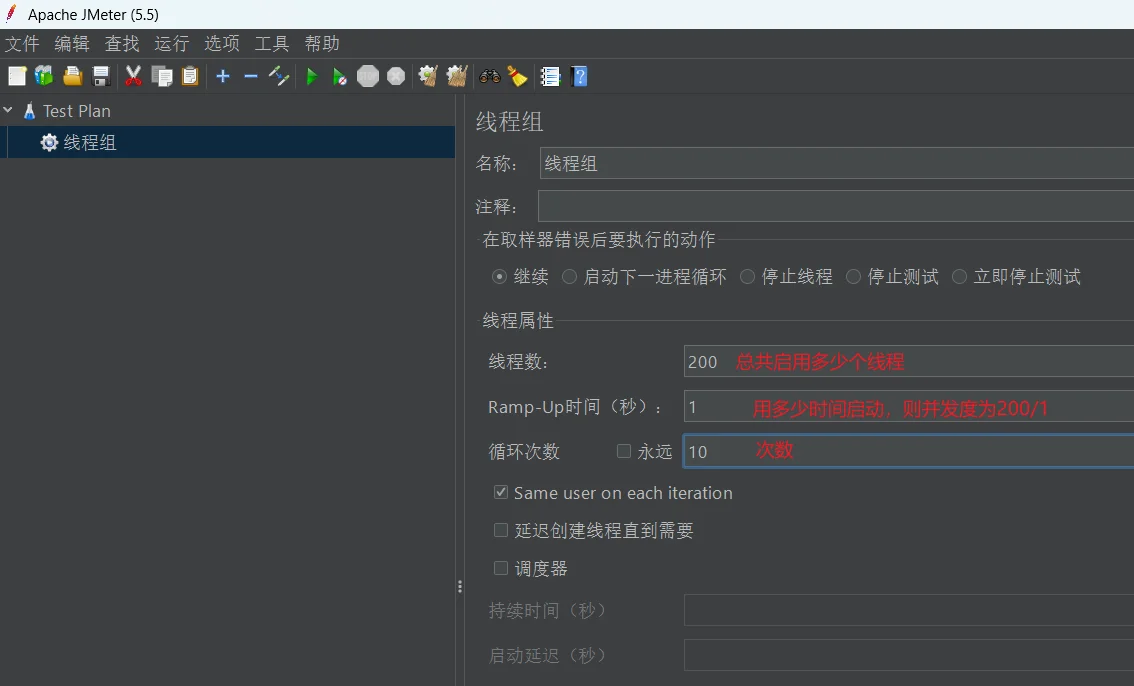Click the Paste clipboard icon
The height and width of the screenshot is (686, 1134).
[189, 76]
